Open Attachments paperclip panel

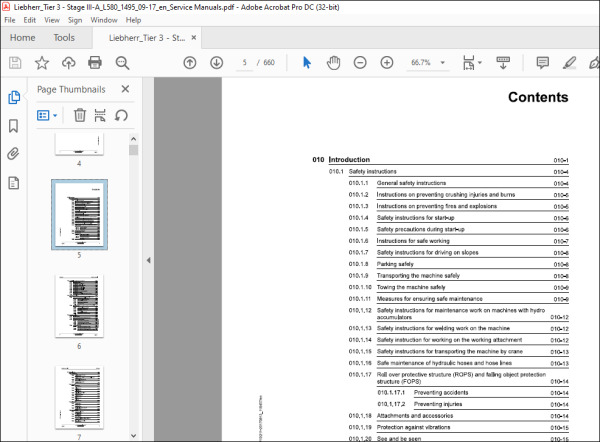click(x=13, y=154)
